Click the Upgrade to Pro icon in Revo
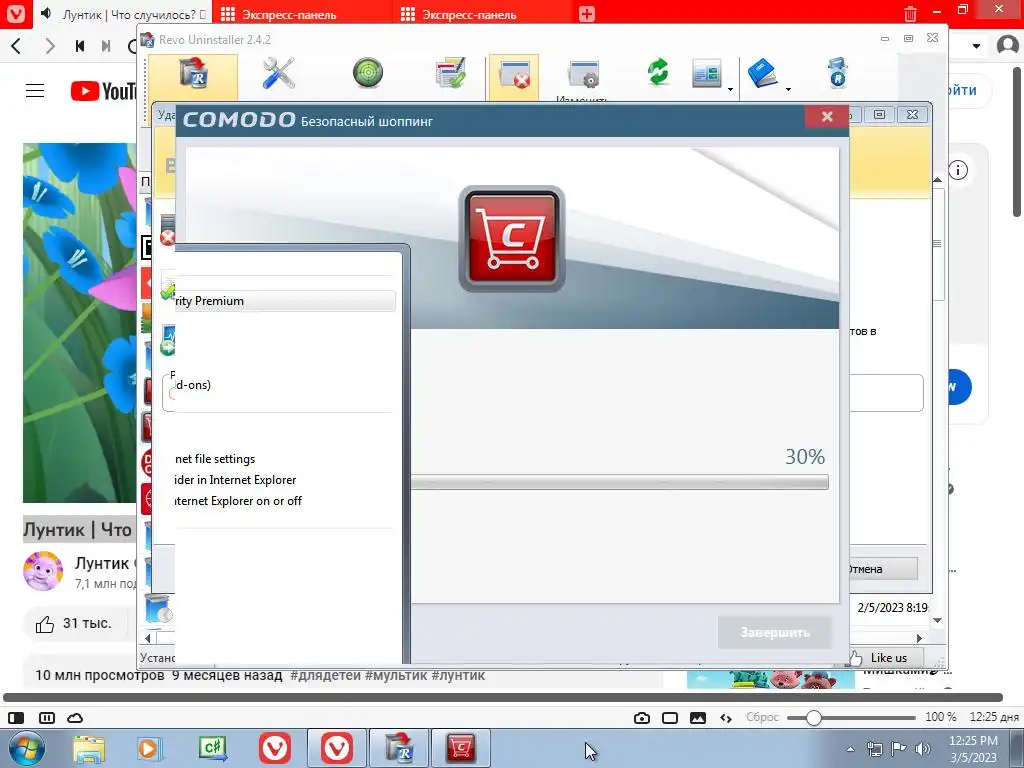The width and height of the screenshot is (1024, 768). [x=837, y=72]
